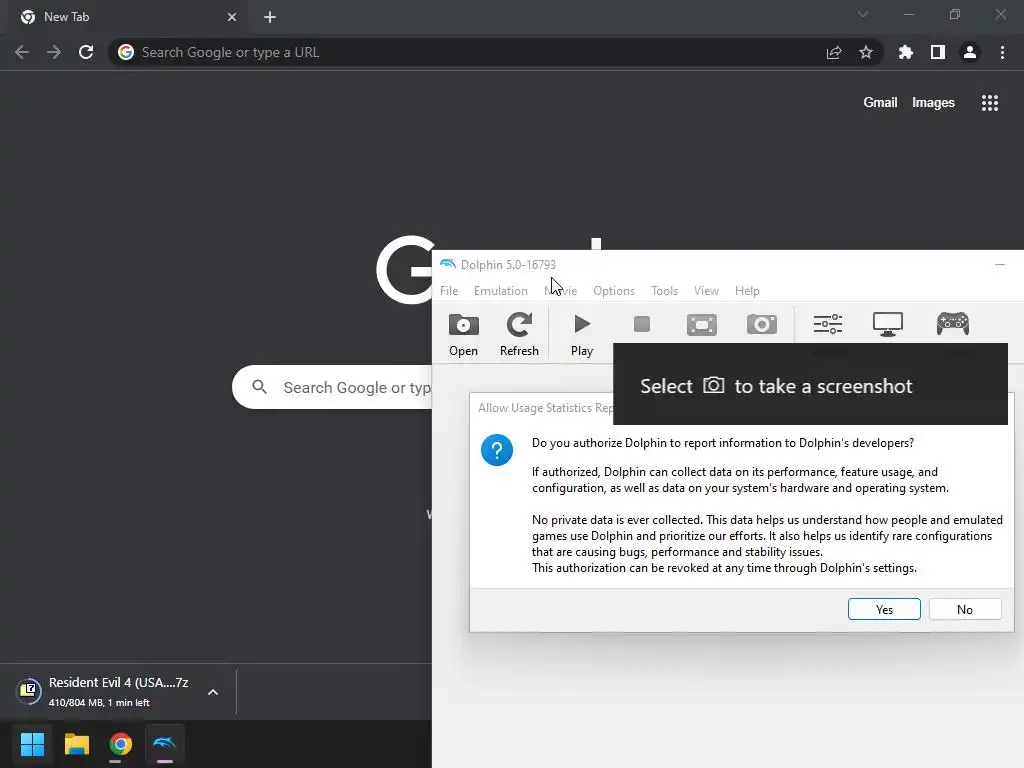
Task: Open the Emulation menu in Dolphin
Action: click(x=501, y=291)
